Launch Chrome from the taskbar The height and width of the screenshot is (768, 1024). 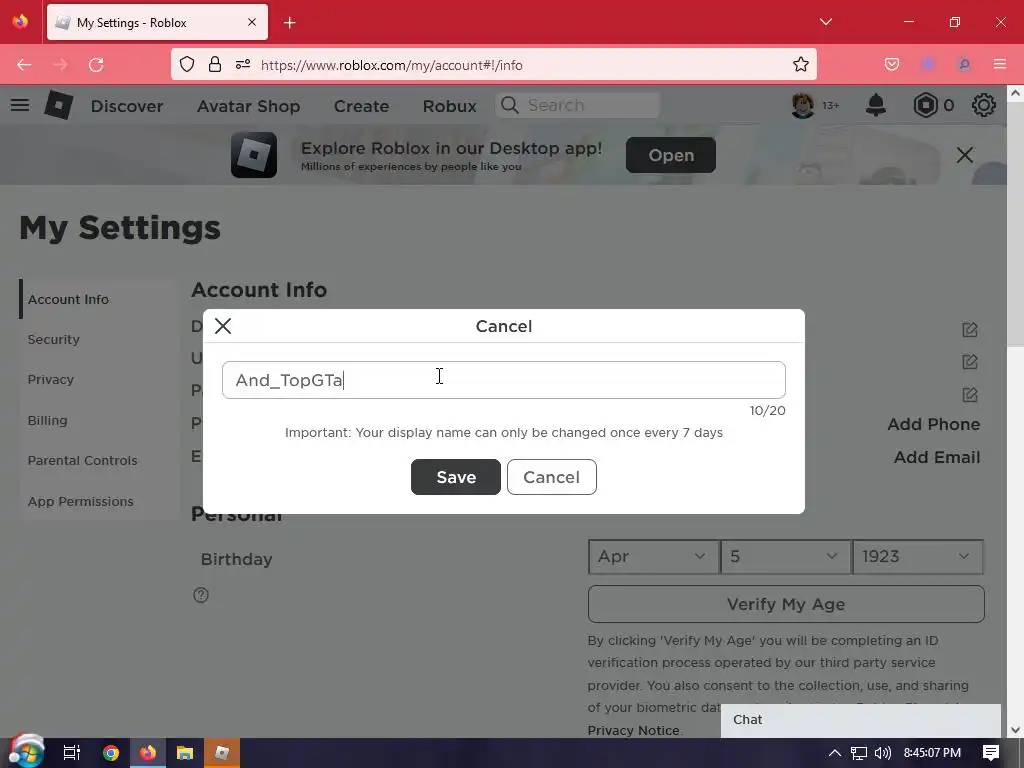point(111,753)
